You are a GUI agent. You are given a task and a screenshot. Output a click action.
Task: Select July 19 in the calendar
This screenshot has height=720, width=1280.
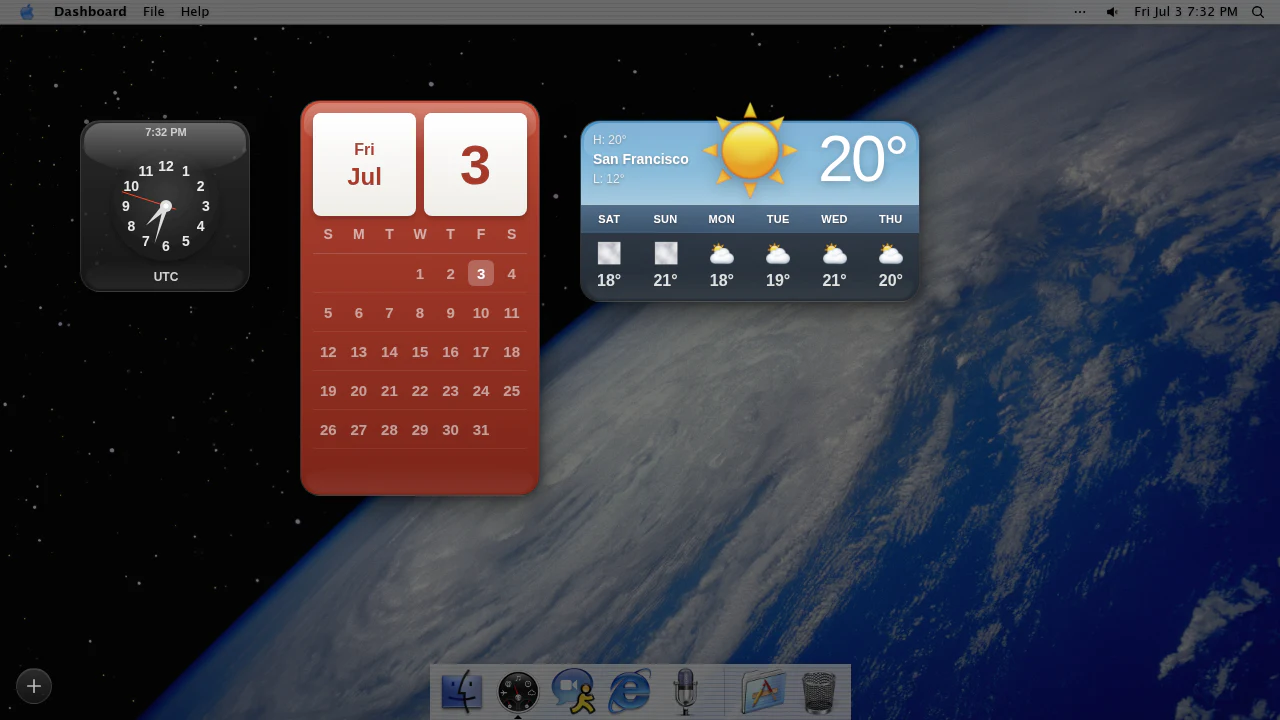point(328,391)
